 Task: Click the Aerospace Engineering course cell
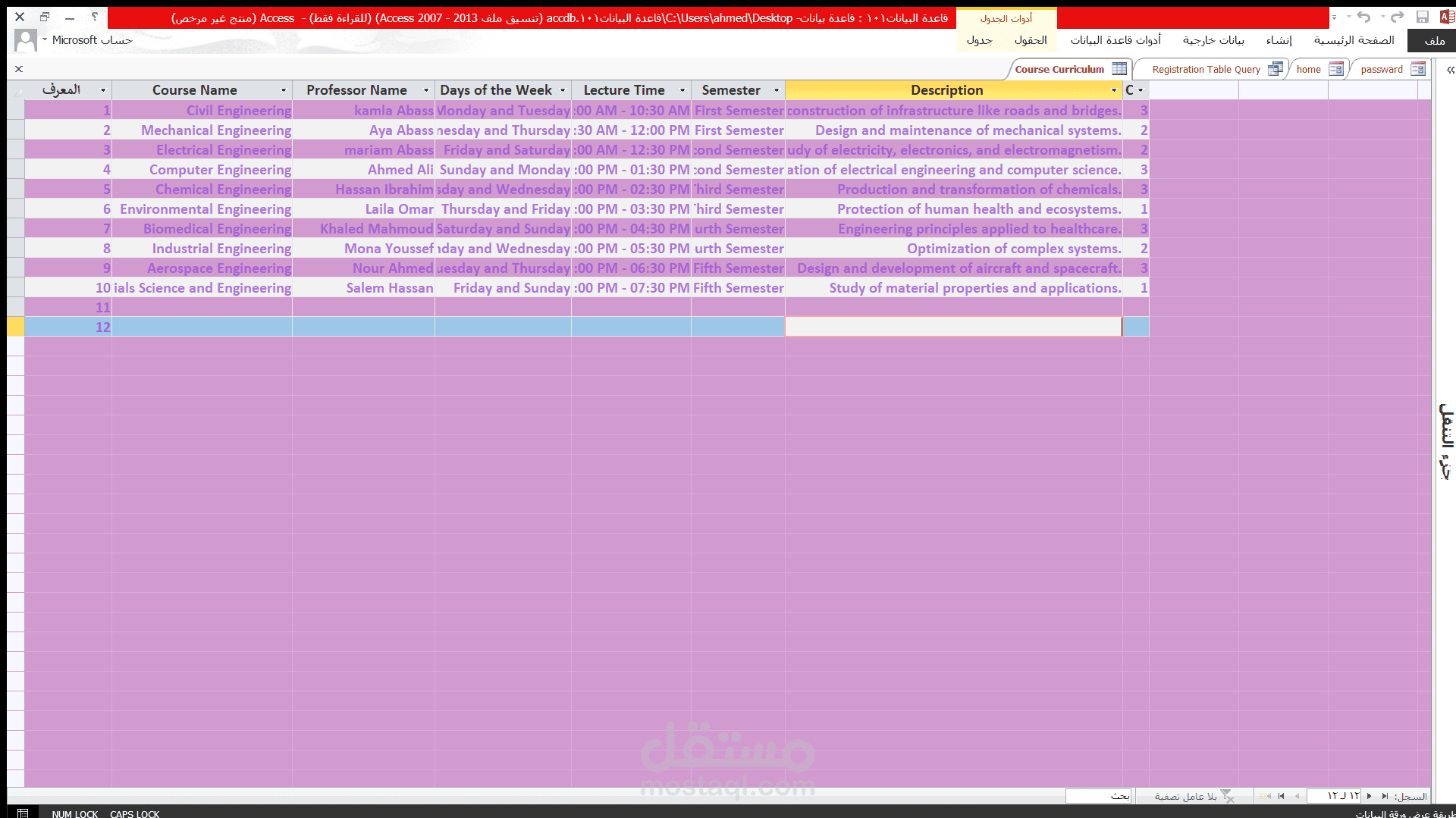202,268
